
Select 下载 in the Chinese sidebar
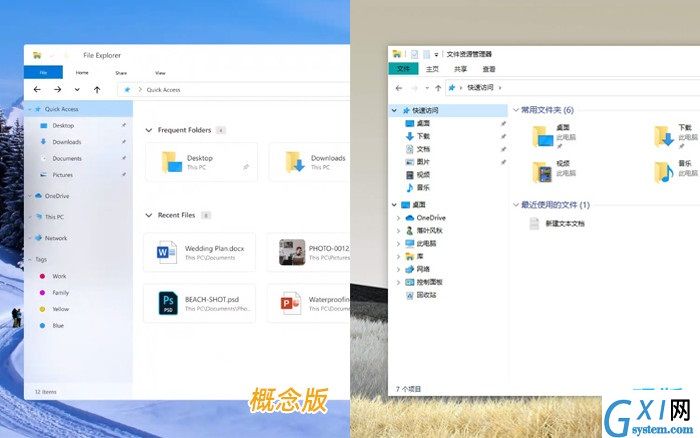423,136
